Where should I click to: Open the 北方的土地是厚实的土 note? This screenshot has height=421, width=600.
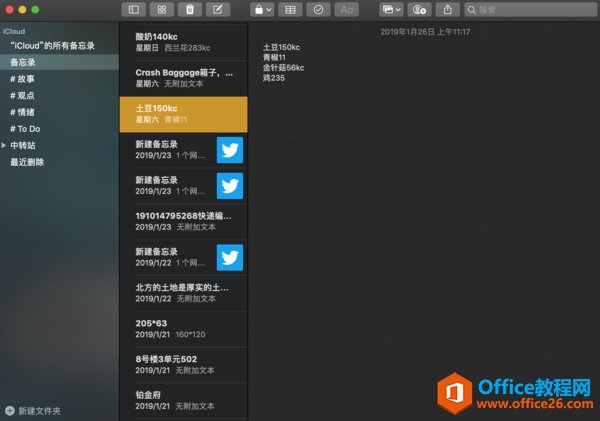[x=184, y=293]
